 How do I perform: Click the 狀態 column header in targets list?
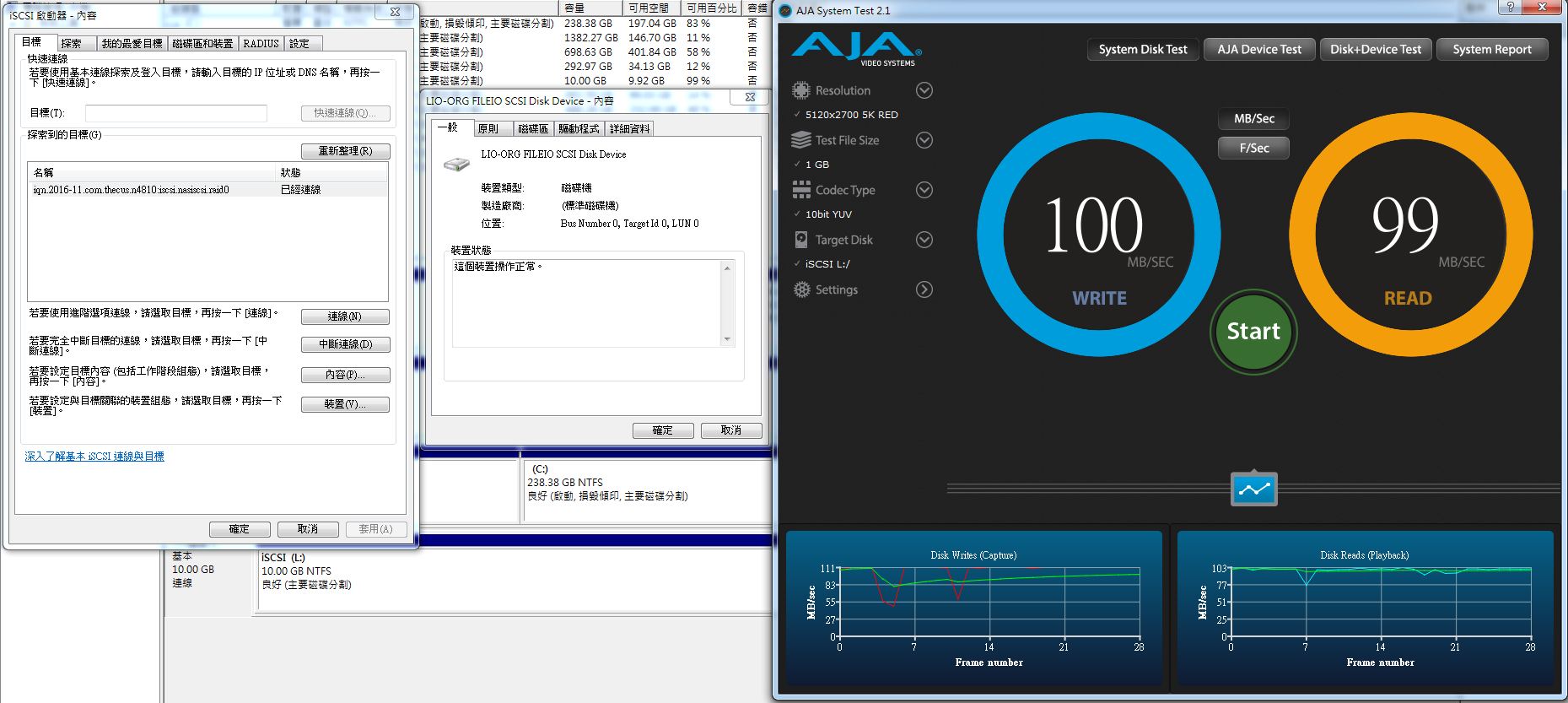[331, 172]
